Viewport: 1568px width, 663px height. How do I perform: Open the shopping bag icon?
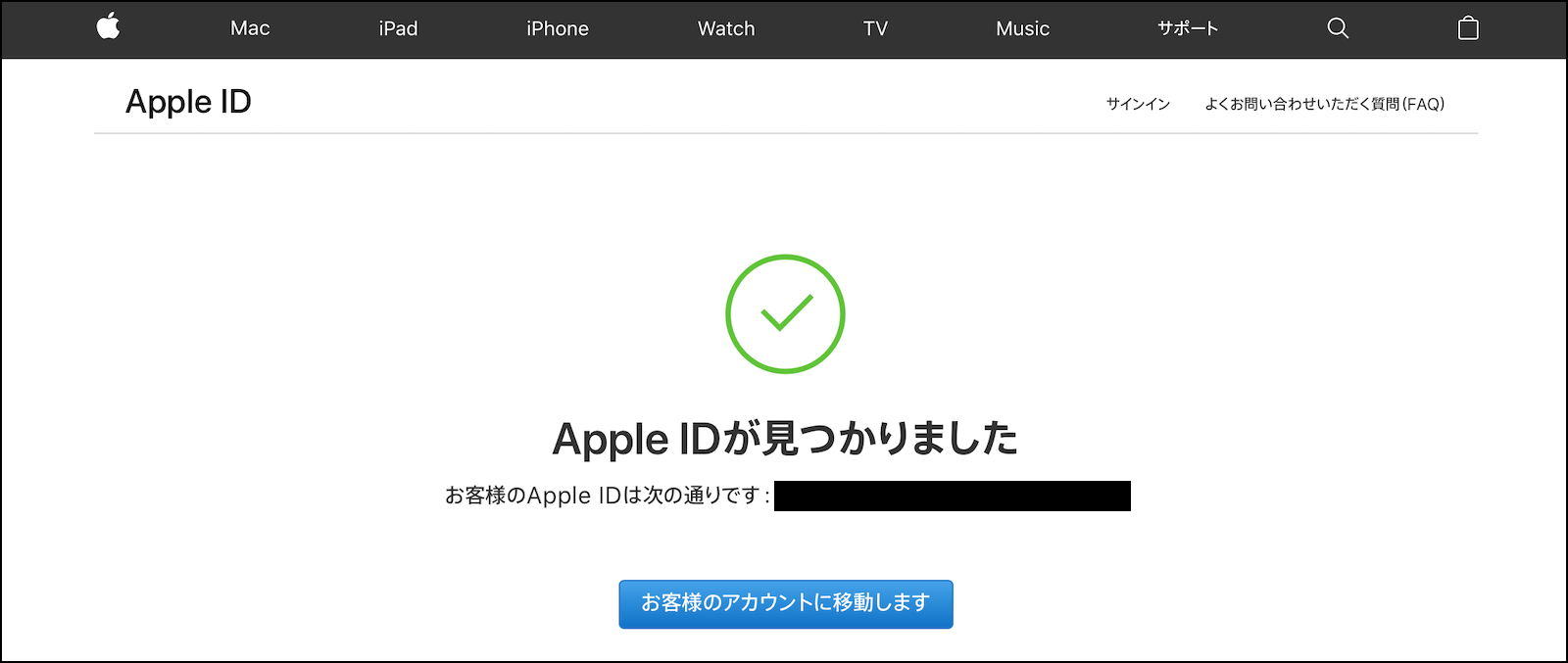point(1468,27)
